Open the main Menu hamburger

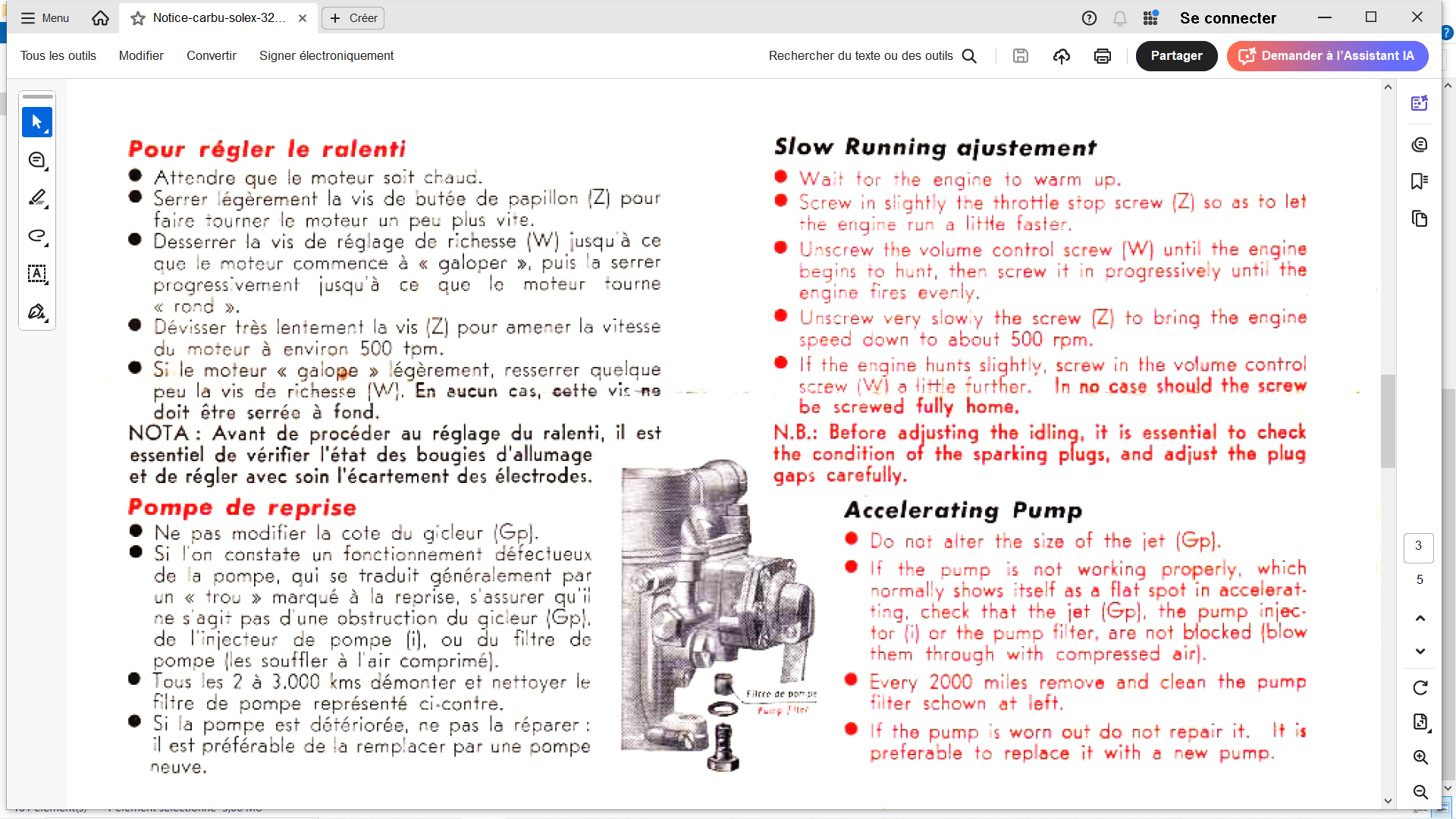pos(45,18)
